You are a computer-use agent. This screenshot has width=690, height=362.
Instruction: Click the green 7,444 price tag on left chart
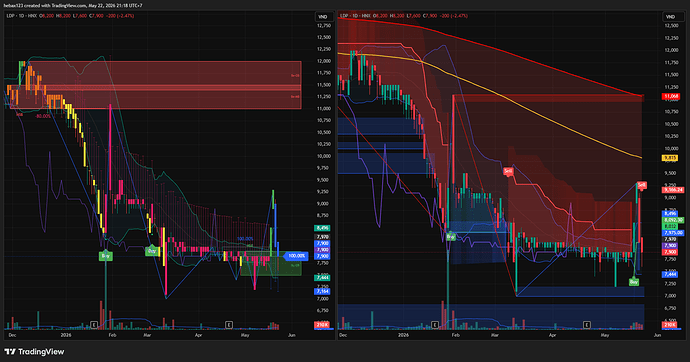323,278
